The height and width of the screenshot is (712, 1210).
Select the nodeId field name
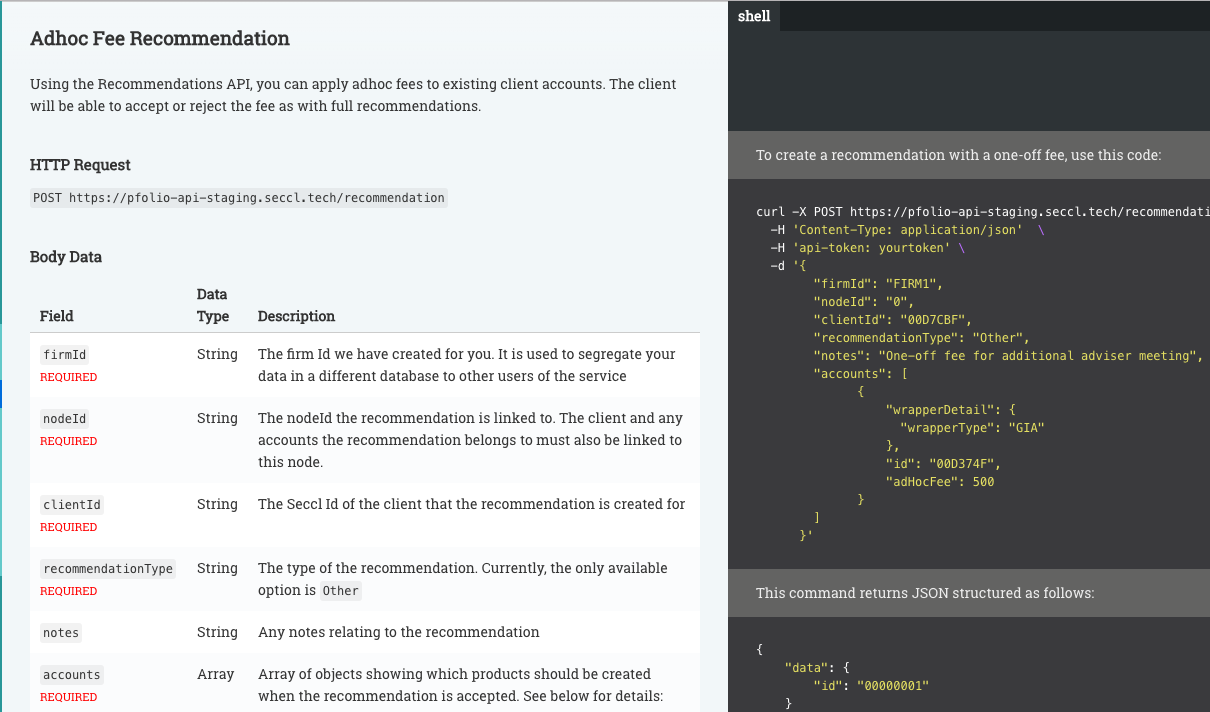click(65, 419)
